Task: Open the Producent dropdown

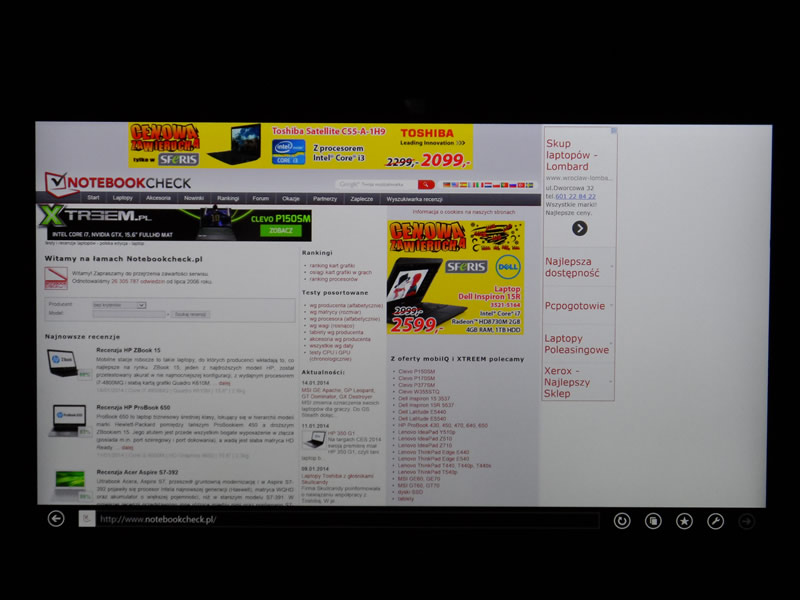Action: (x=119, y=305)
